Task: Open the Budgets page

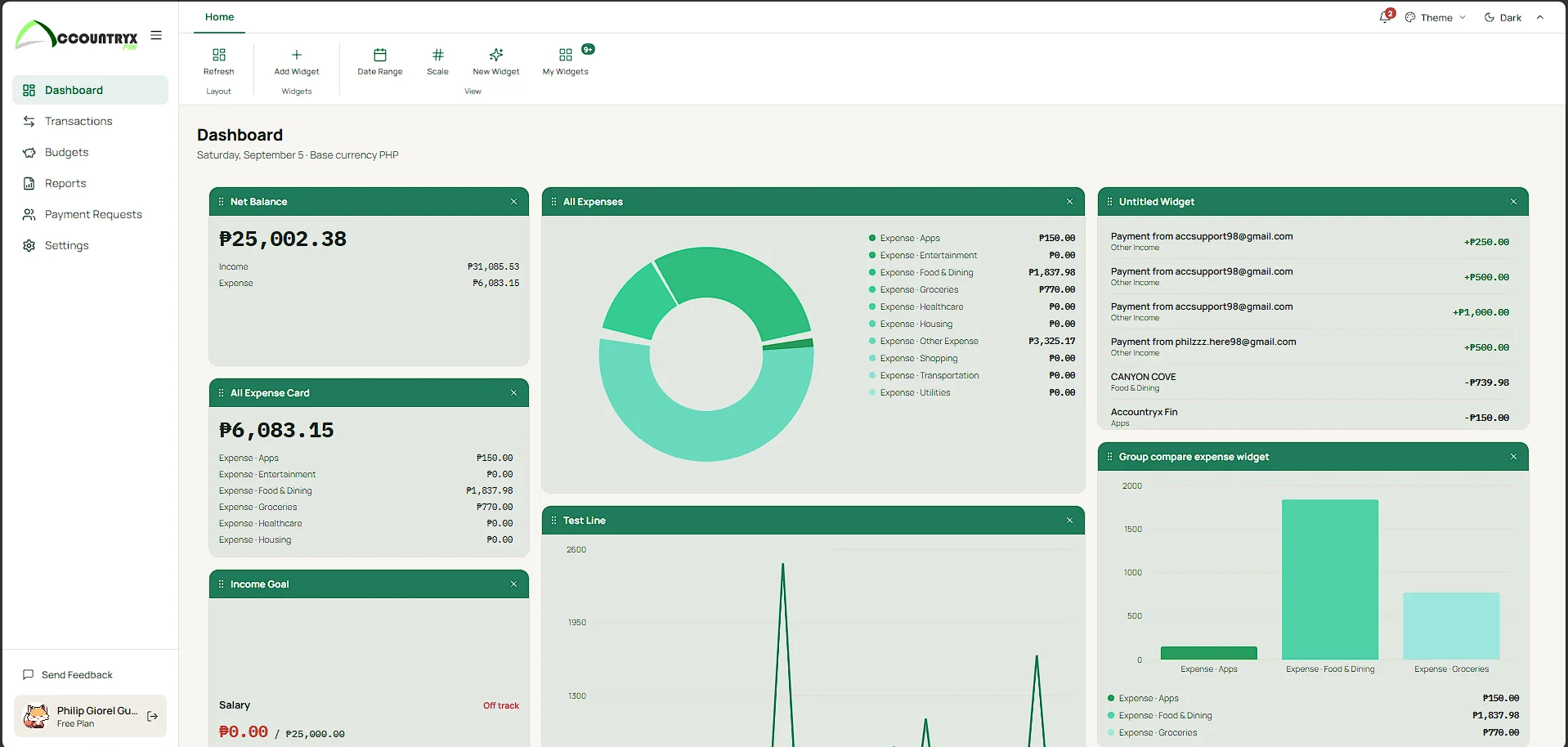Action: [90, 152]
